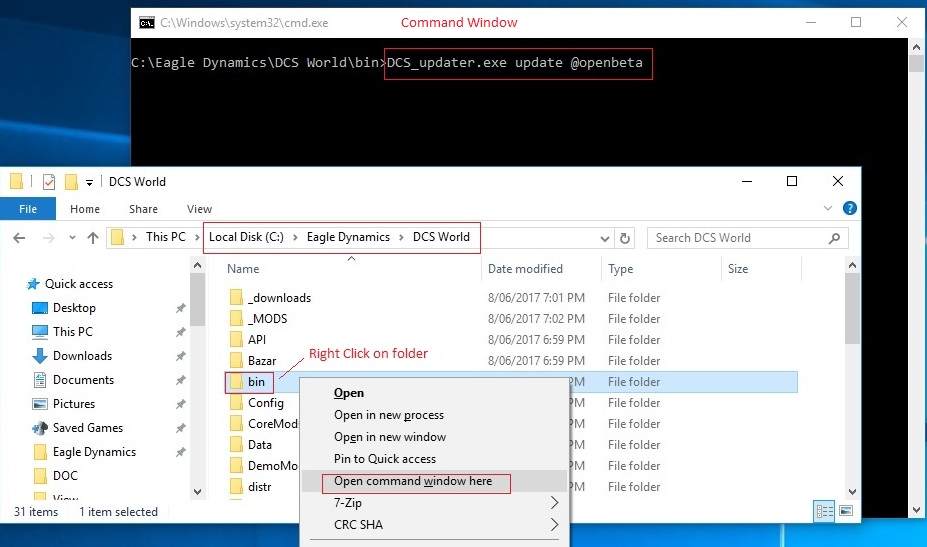The image size is (927, 547).
Task: Expand the ribbon with the chevron
Action: [828, 208]
